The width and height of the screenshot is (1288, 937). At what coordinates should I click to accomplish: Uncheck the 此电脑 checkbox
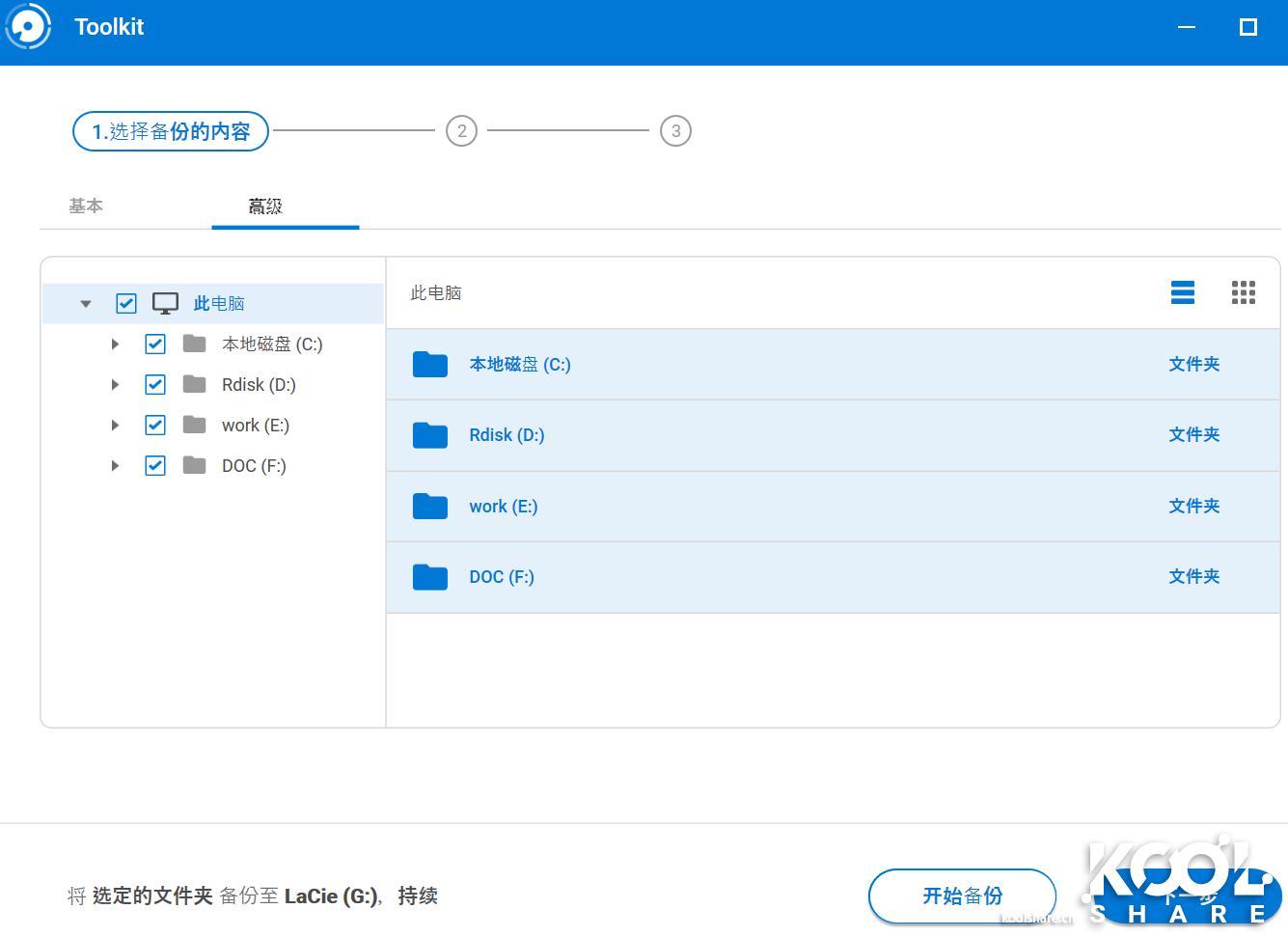click(125, 302)
